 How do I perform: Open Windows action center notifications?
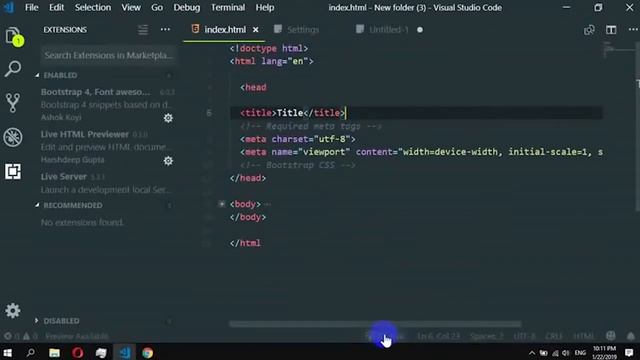(629, 353)
